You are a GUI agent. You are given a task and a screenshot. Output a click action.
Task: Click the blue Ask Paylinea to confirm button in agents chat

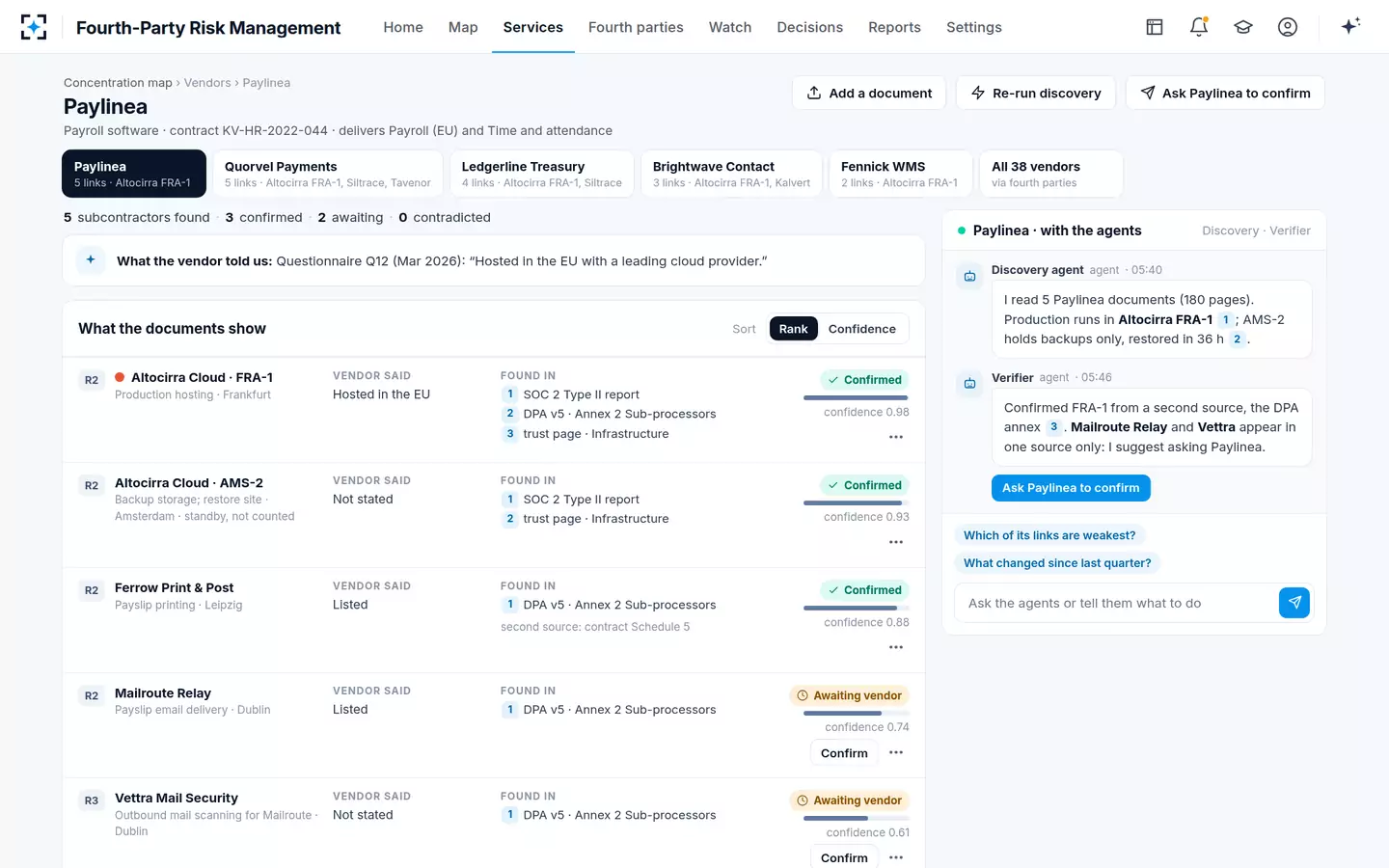1071,488
